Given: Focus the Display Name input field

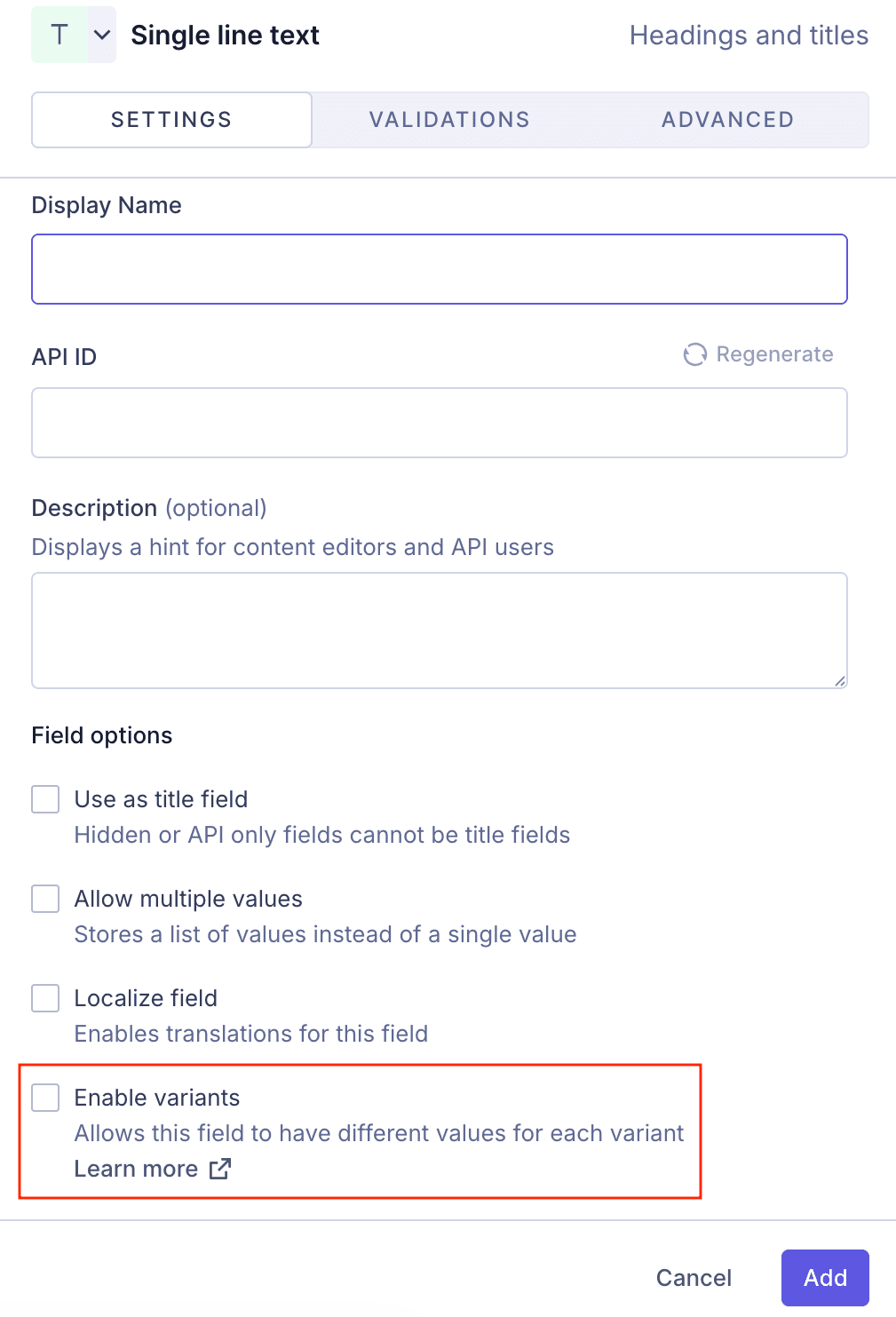Looking at the screenshot, I should [440, 269].
